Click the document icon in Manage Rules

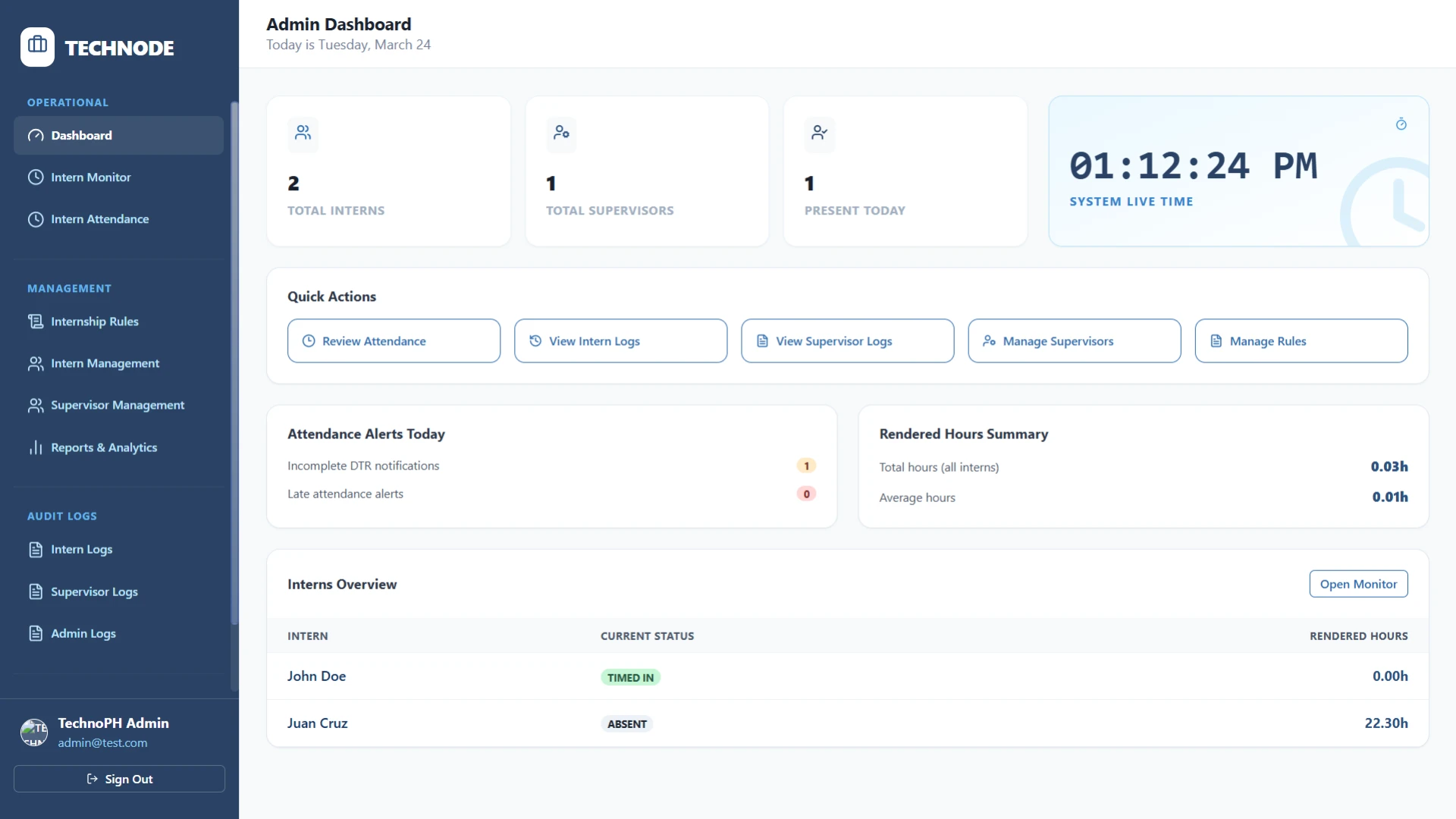point(1216,341)
